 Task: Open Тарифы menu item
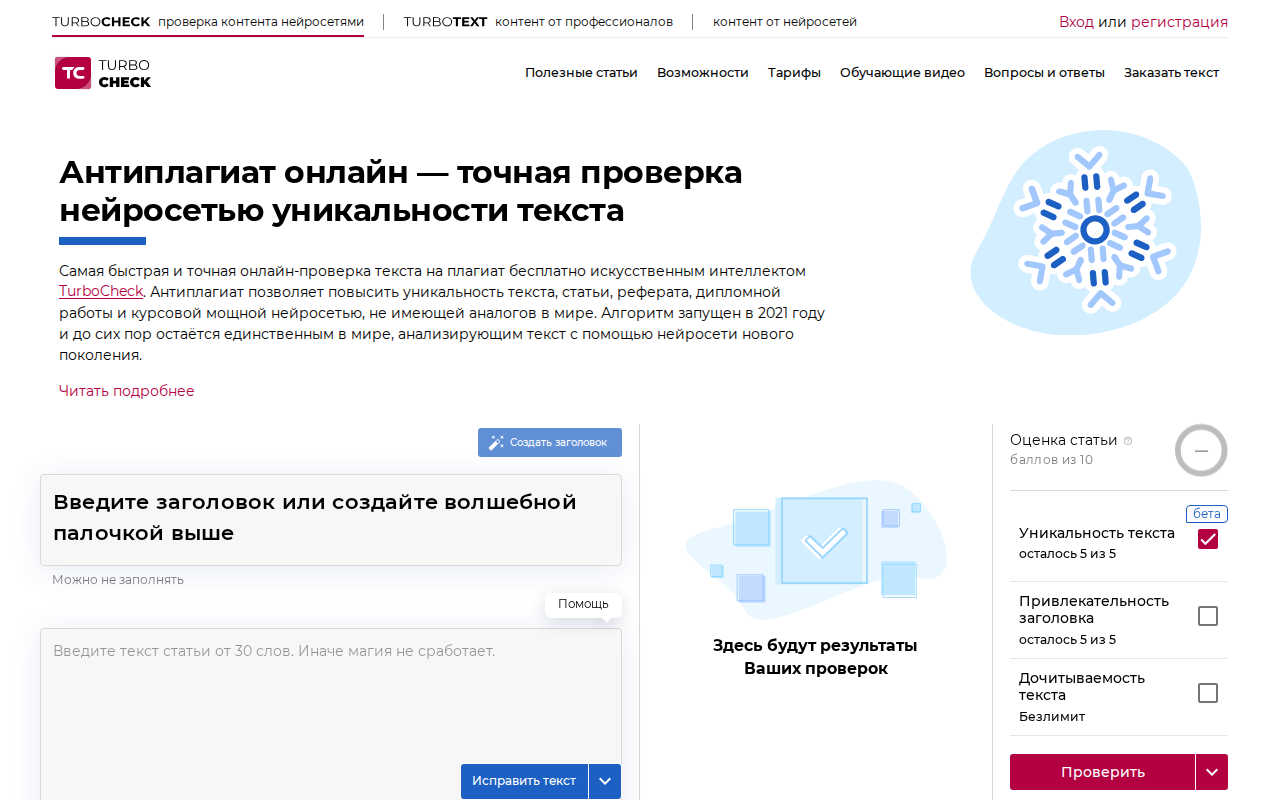[794, 72]
